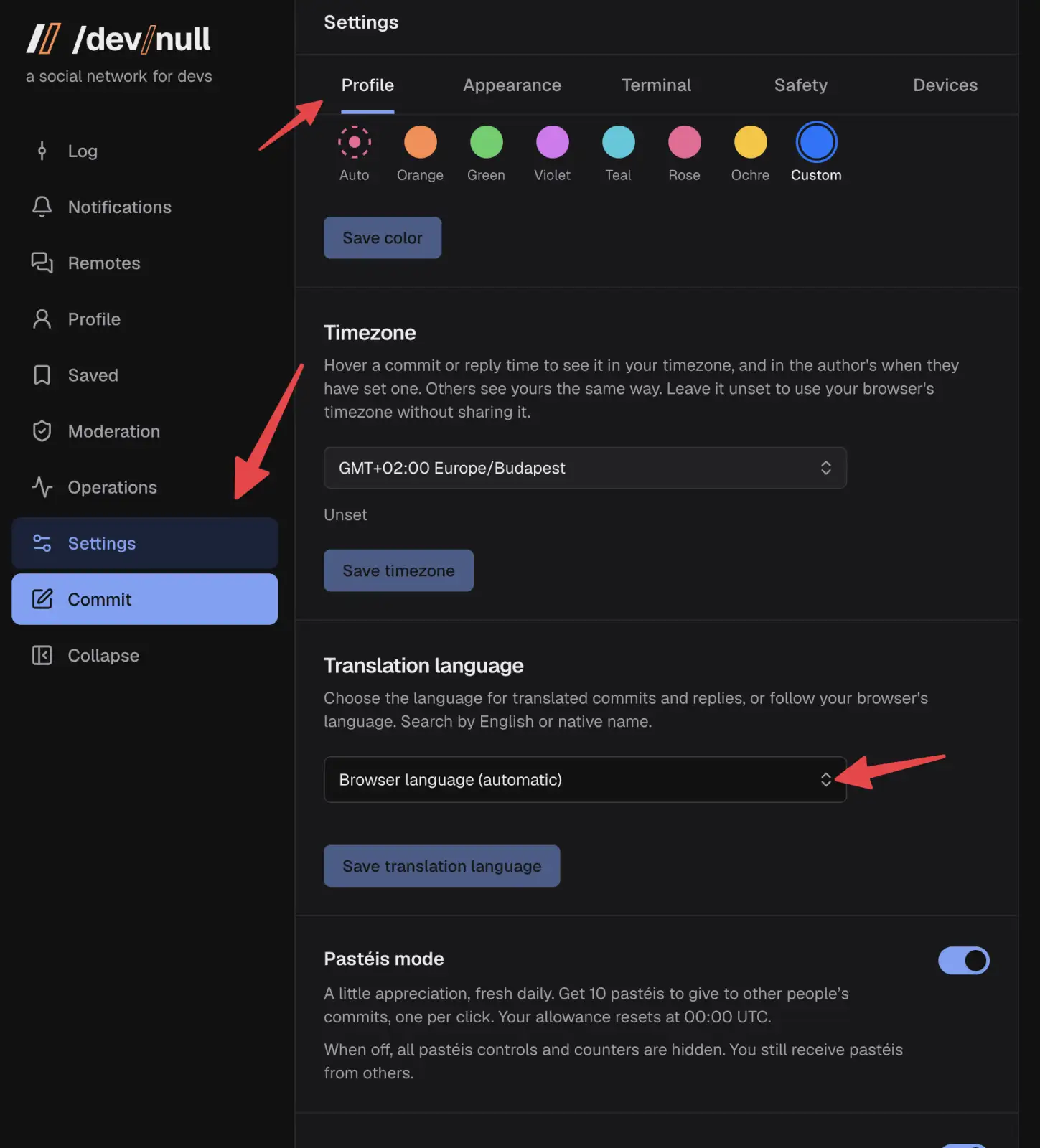Image resolution: width=1040 pixels, height=1148 pixels.
Task: Open Notifications via the bell icon
Action: pyautogui.click(x=42, y=207)
